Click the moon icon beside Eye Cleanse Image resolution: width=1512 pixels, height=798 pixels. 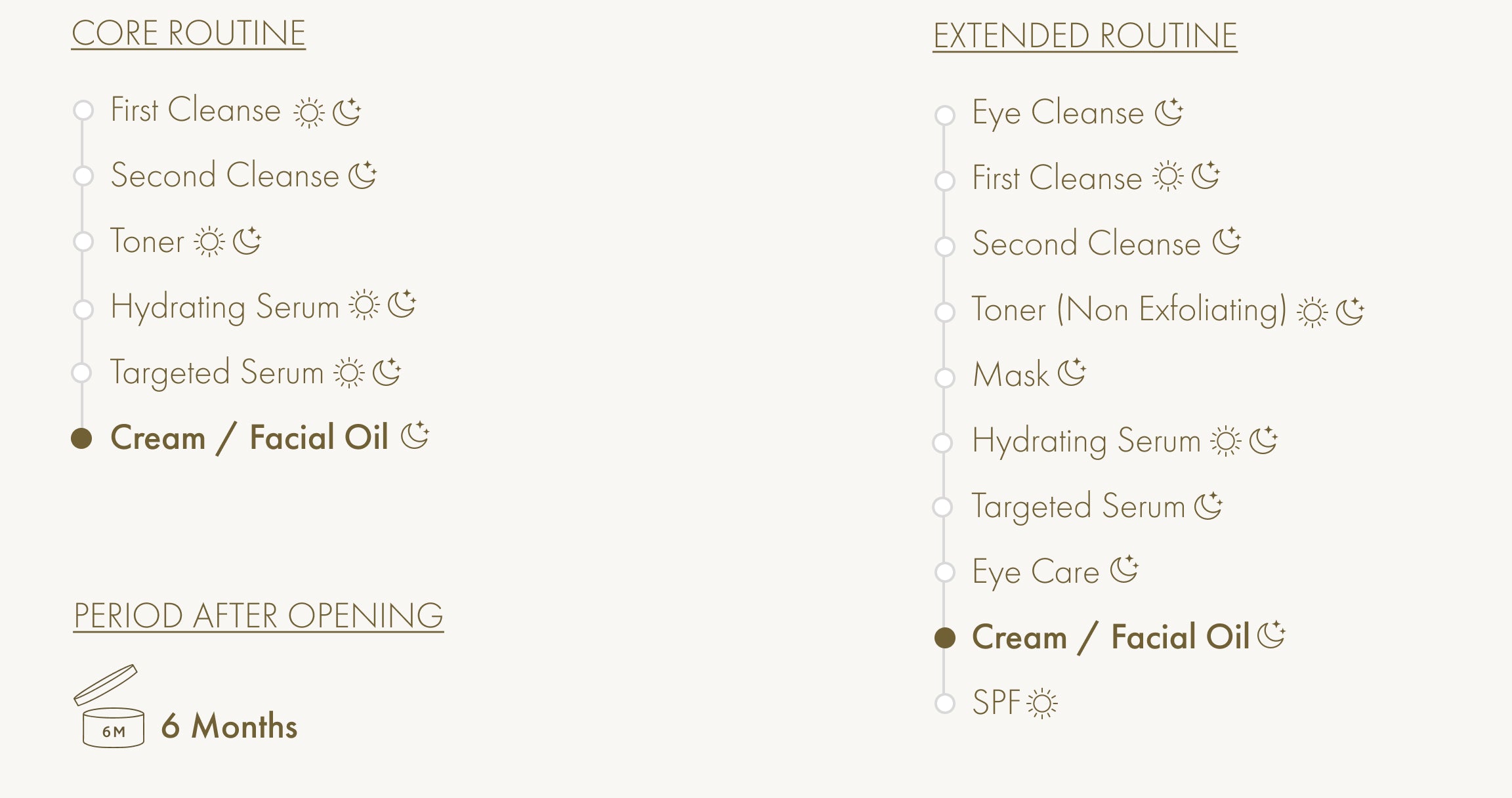pyautogui.click(x=1169, y=112)
